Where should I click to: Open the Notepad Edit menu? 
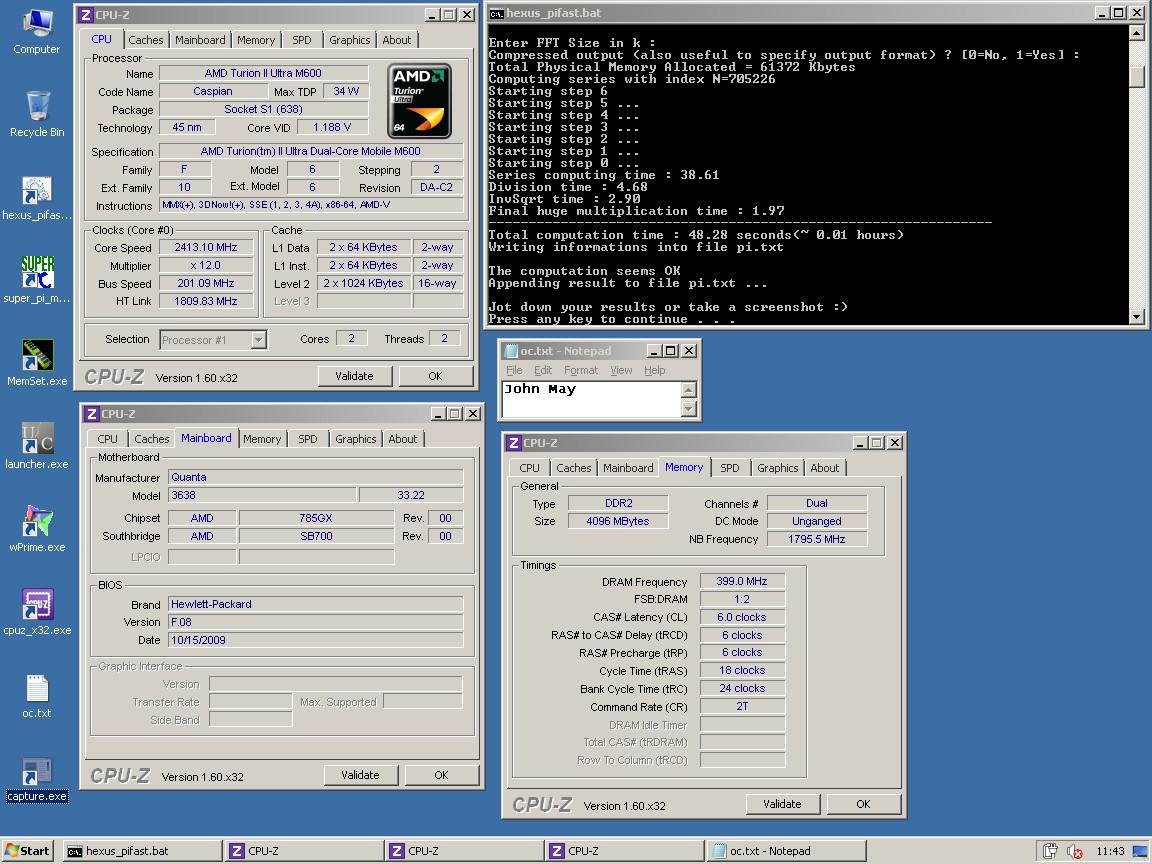[x=543, y=370]
